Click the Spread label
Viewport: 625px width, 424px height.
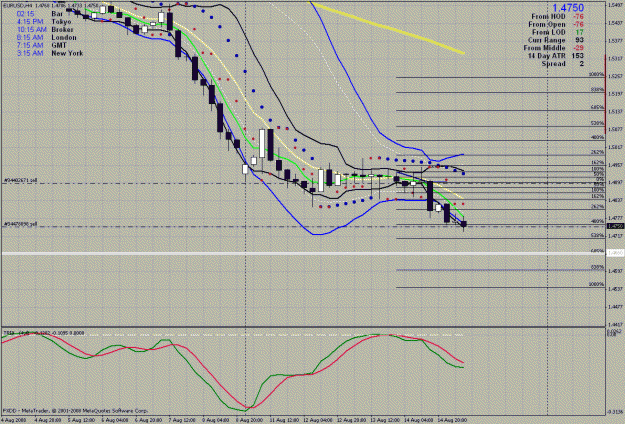553,64
